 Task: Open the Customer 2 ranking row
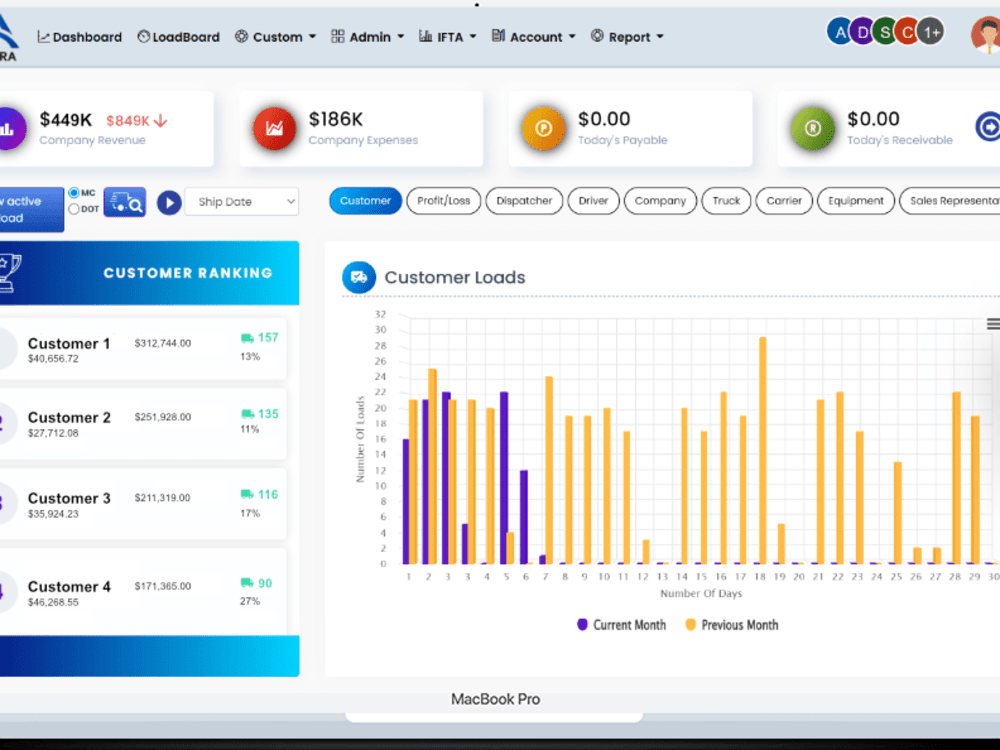point(143,423)
